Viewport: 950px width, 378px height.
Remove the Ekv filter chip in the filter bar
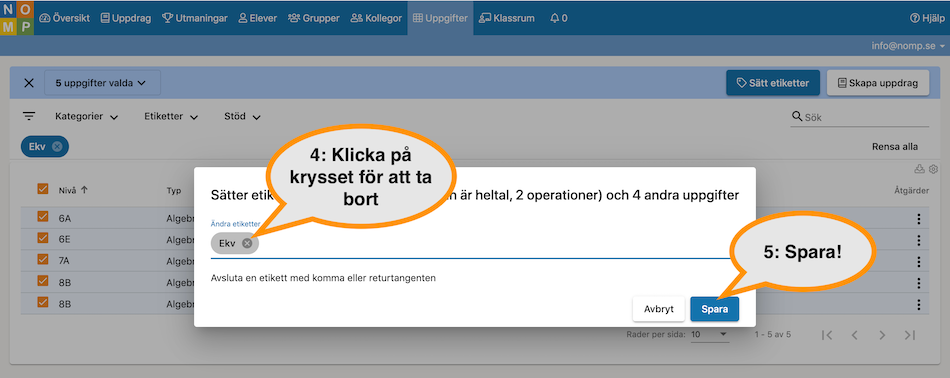pyautogui.click(x=56, y=147)
